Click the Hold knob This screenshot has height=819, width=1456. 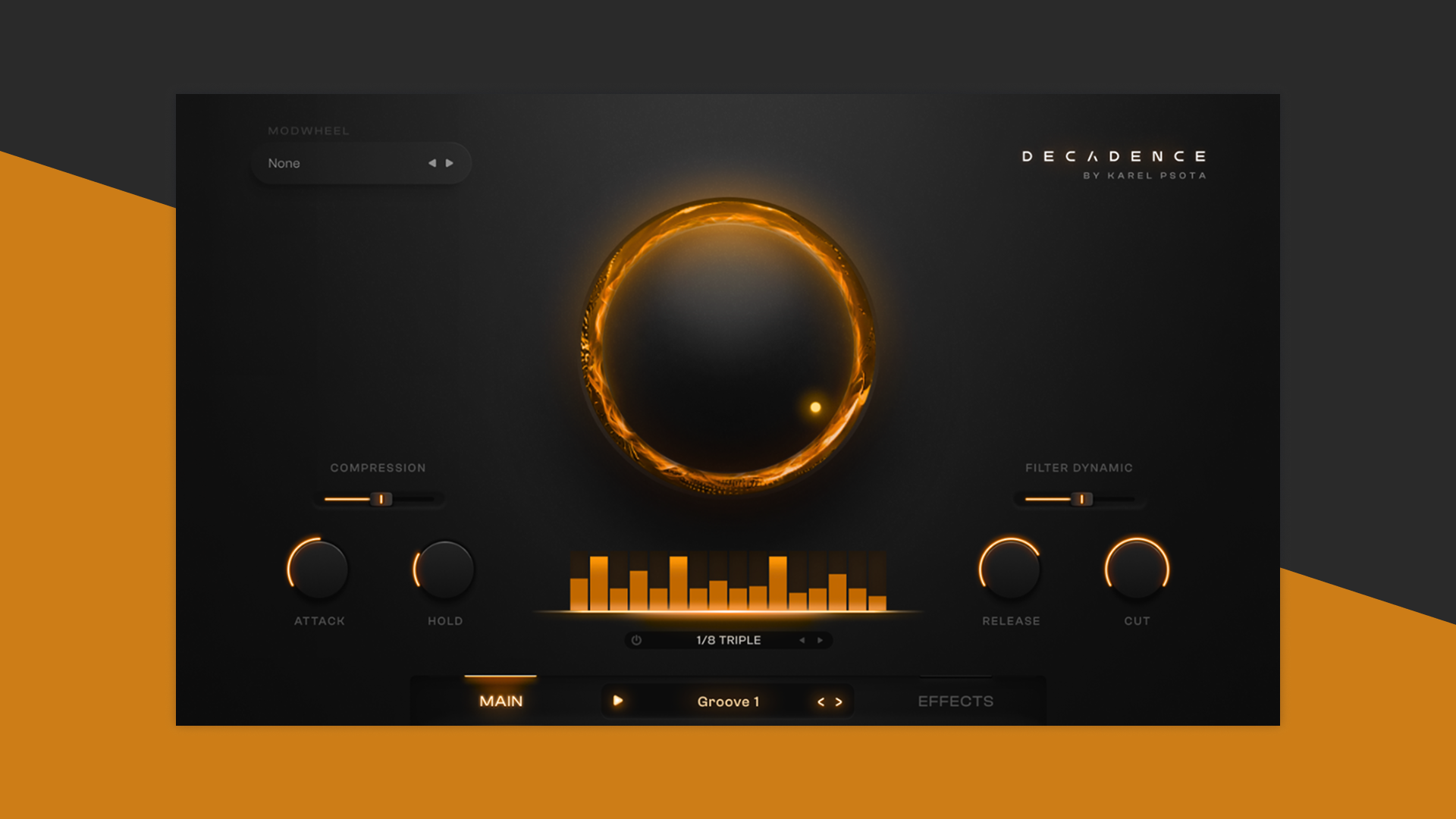(445, 570)
